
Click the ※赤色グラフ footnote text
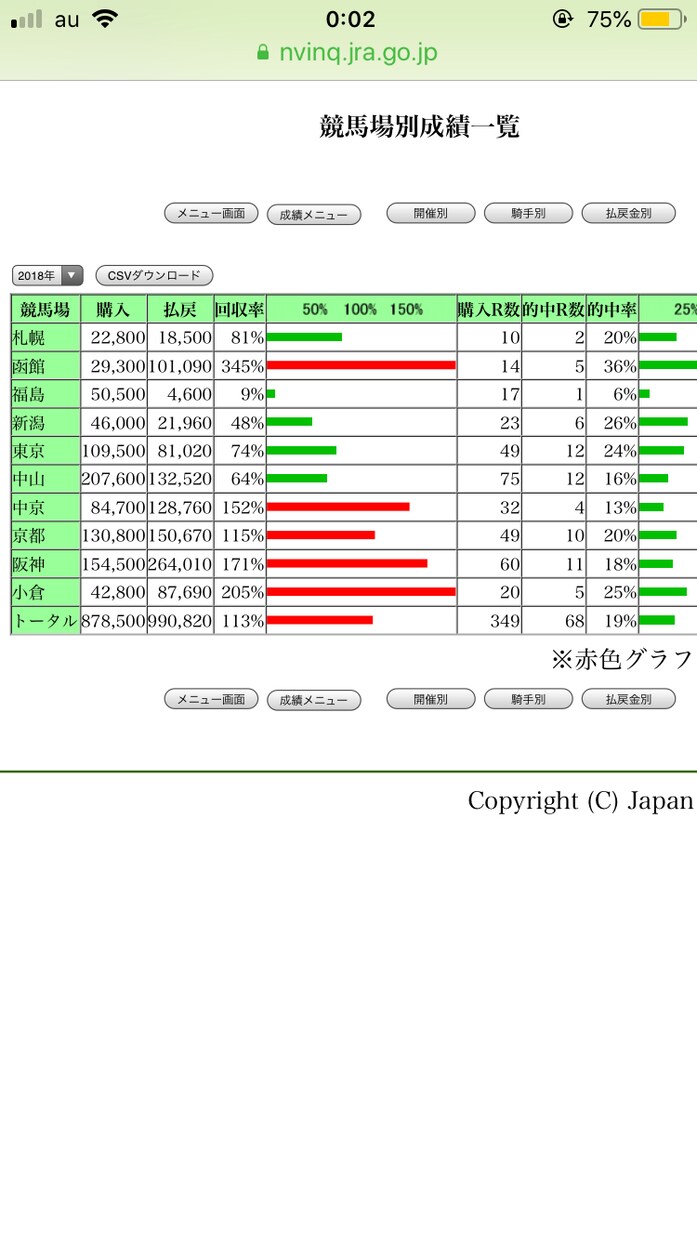coord(621,659)
